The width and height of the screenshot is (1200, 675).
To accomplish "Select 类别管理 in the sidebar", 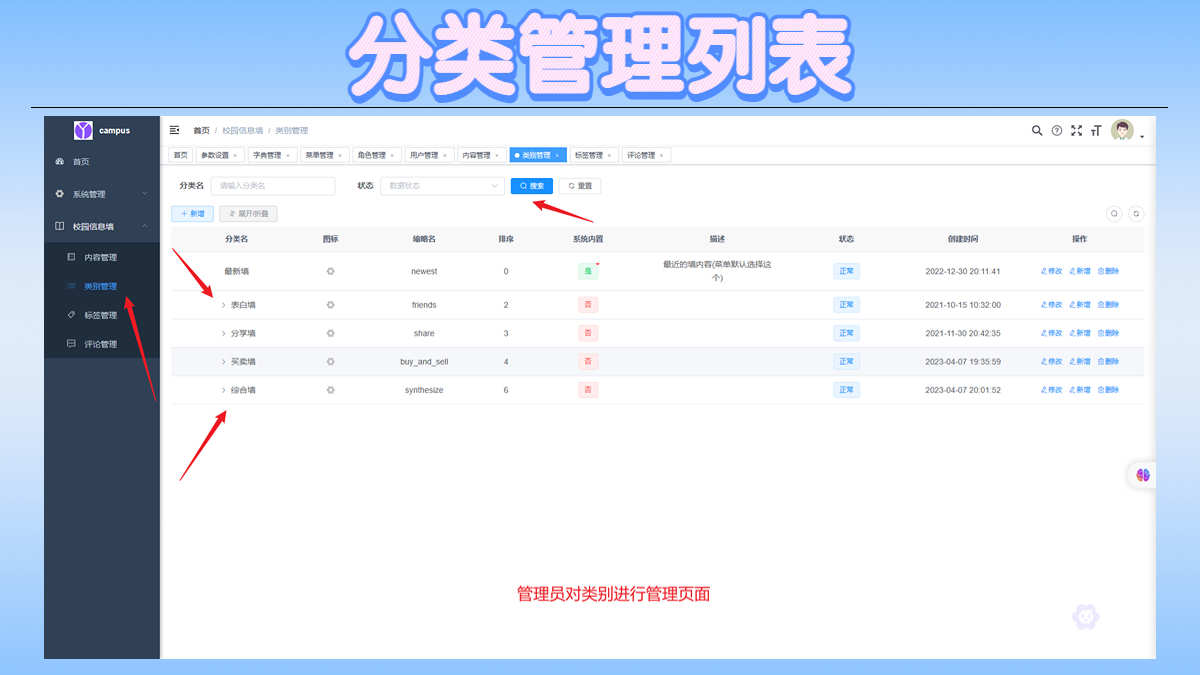I will [102, 286].
